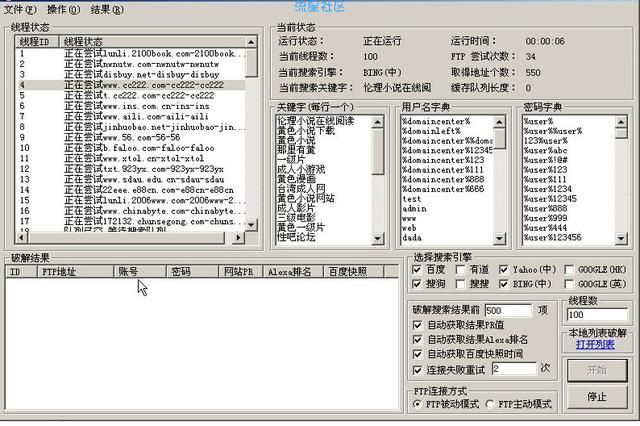Screen dimensions: 640x426
Task: Click up arrow of 关键字 list scrollbar
Action: (x=378, y=122)
